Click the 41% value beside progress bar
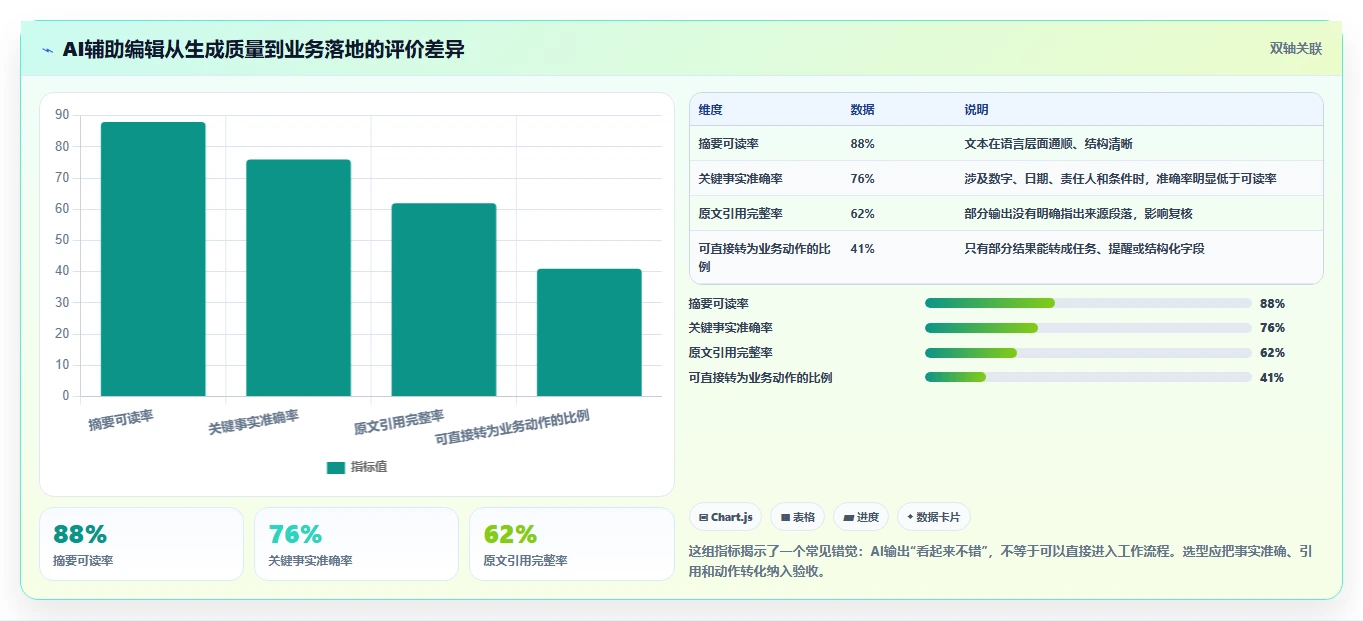This screenshot has height=621, width=1363. 1272,377
